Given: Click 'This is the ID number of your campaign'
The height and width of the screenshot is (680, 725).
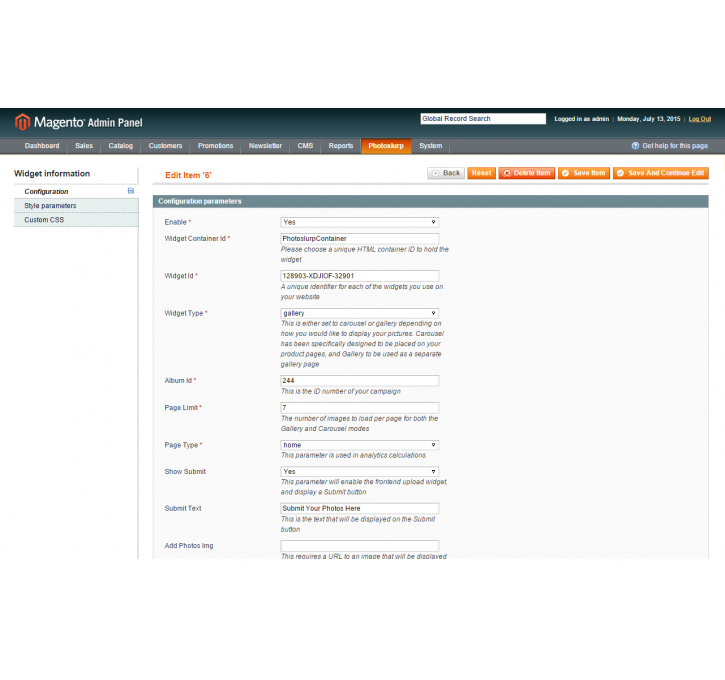Looking at the screenshot, I should pyautogui.click(x=341, y=391).
